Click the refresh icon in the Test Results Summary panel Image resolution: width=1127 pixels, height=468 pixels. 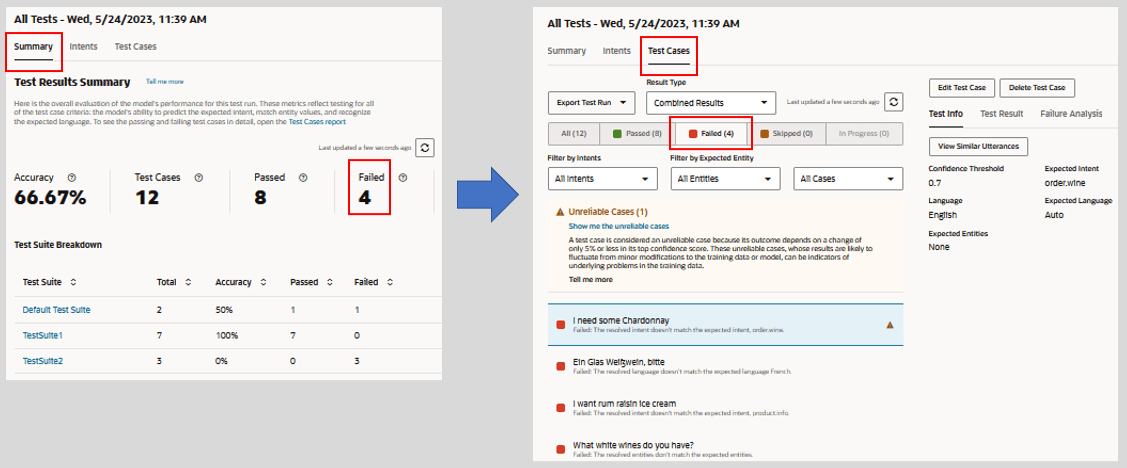pyautogui.click(x=426, y=147)
